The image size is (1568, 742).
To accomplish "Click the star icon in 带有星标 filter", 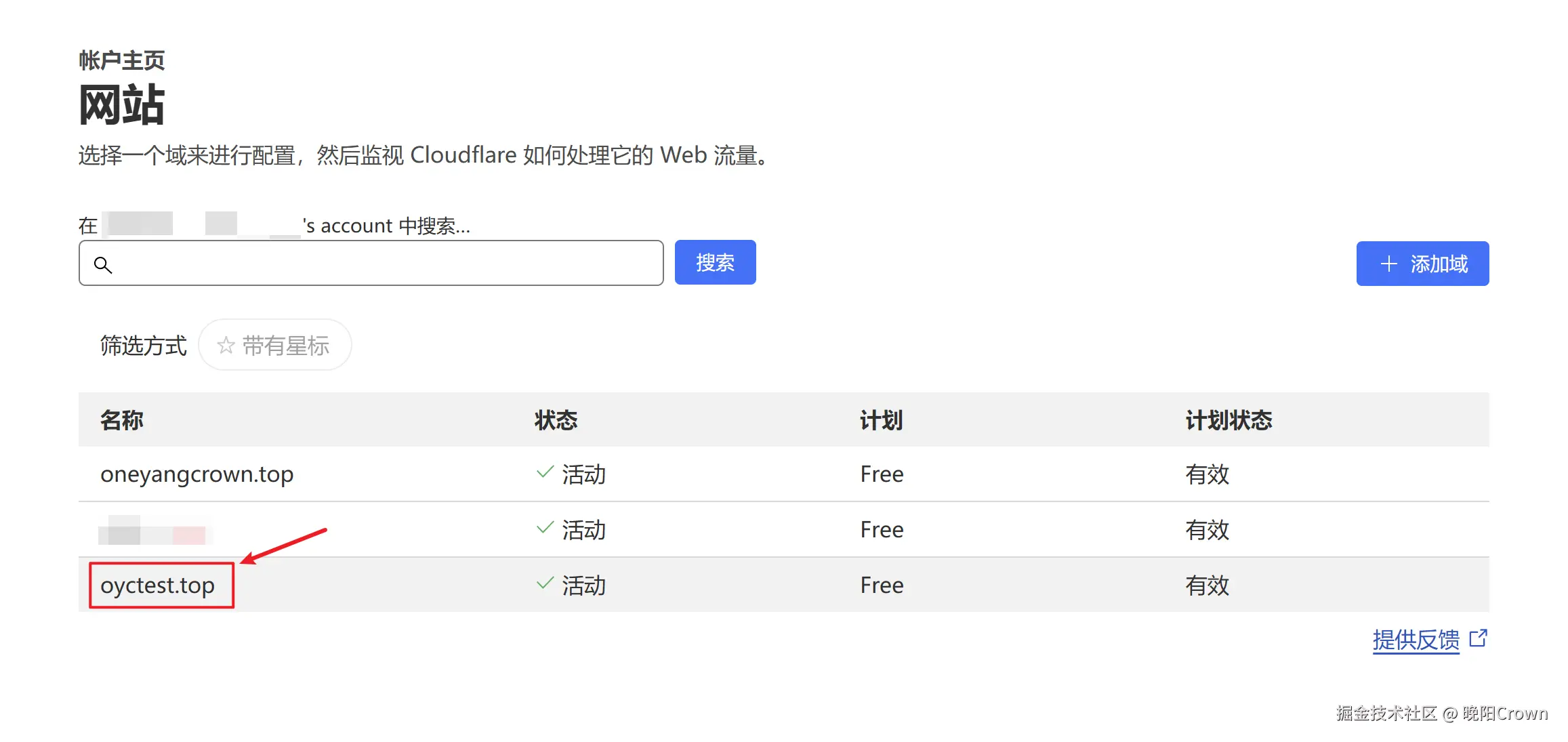I will coord(226,346).
